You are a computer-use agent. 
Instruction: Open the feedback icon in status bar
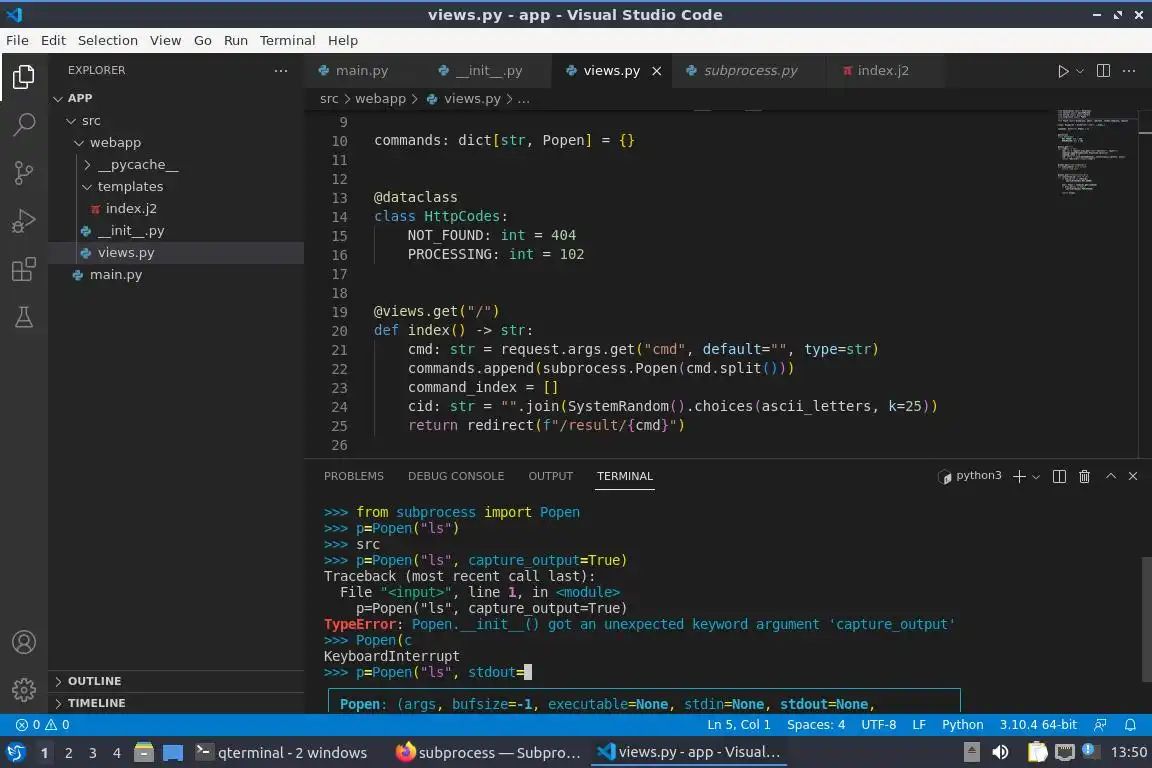click(x=1100, y=725)
